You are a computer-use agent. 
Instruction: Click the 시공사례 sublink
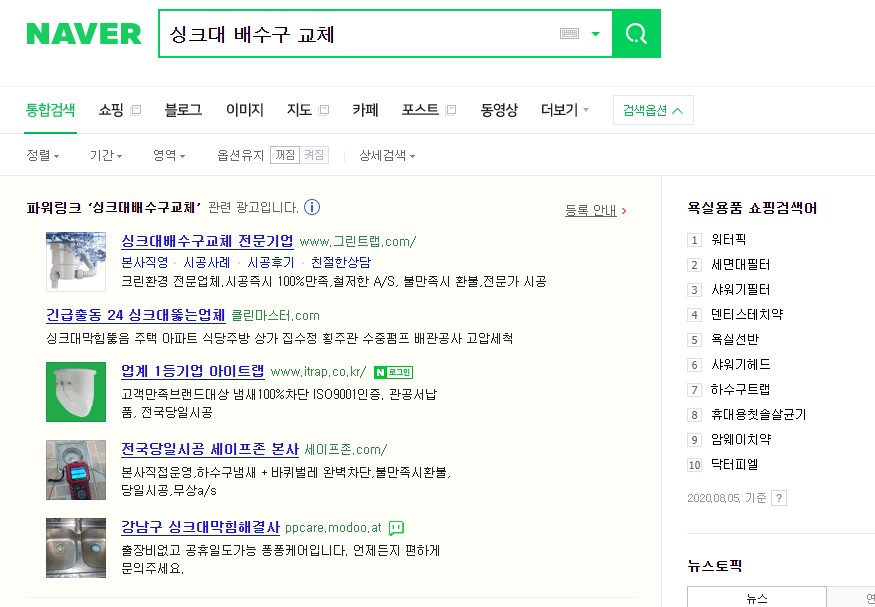pyautogui.click(x=207, y=262)
